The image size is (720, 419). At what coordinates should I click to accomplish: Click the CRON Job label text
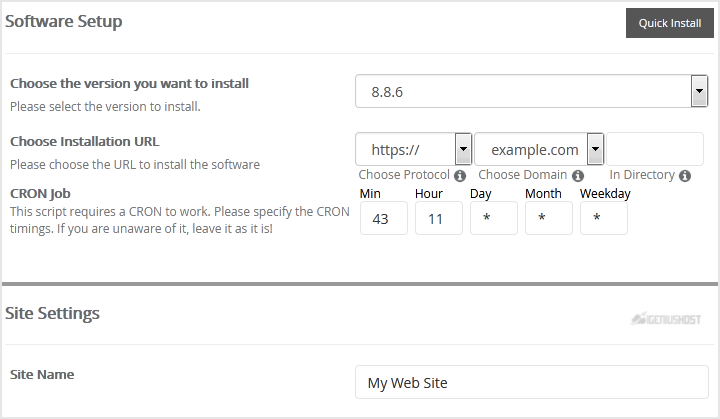click(40, 193)
